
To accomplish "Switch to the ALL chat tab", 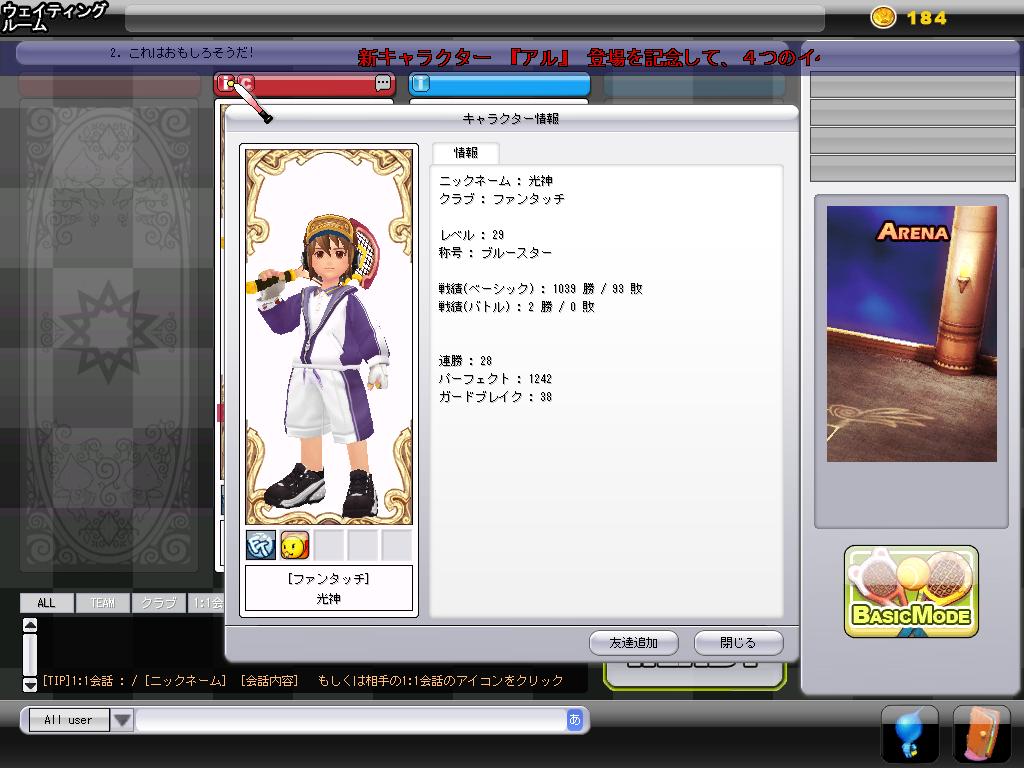I will (x=46, y=603).
